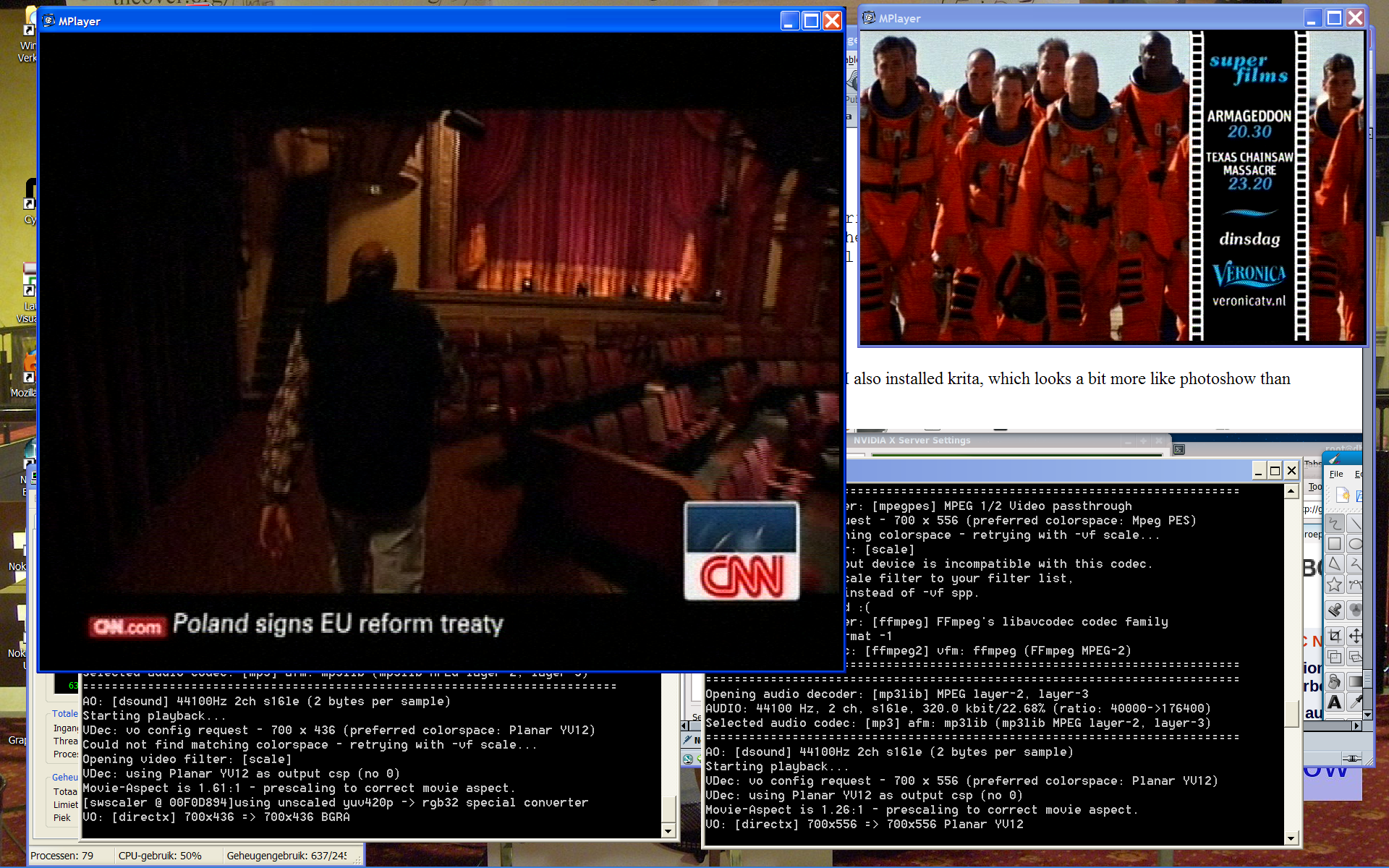Click down arrow of right terminal scrollbar
Screen dimensions: 1389x868
[x=1291, y=838]
